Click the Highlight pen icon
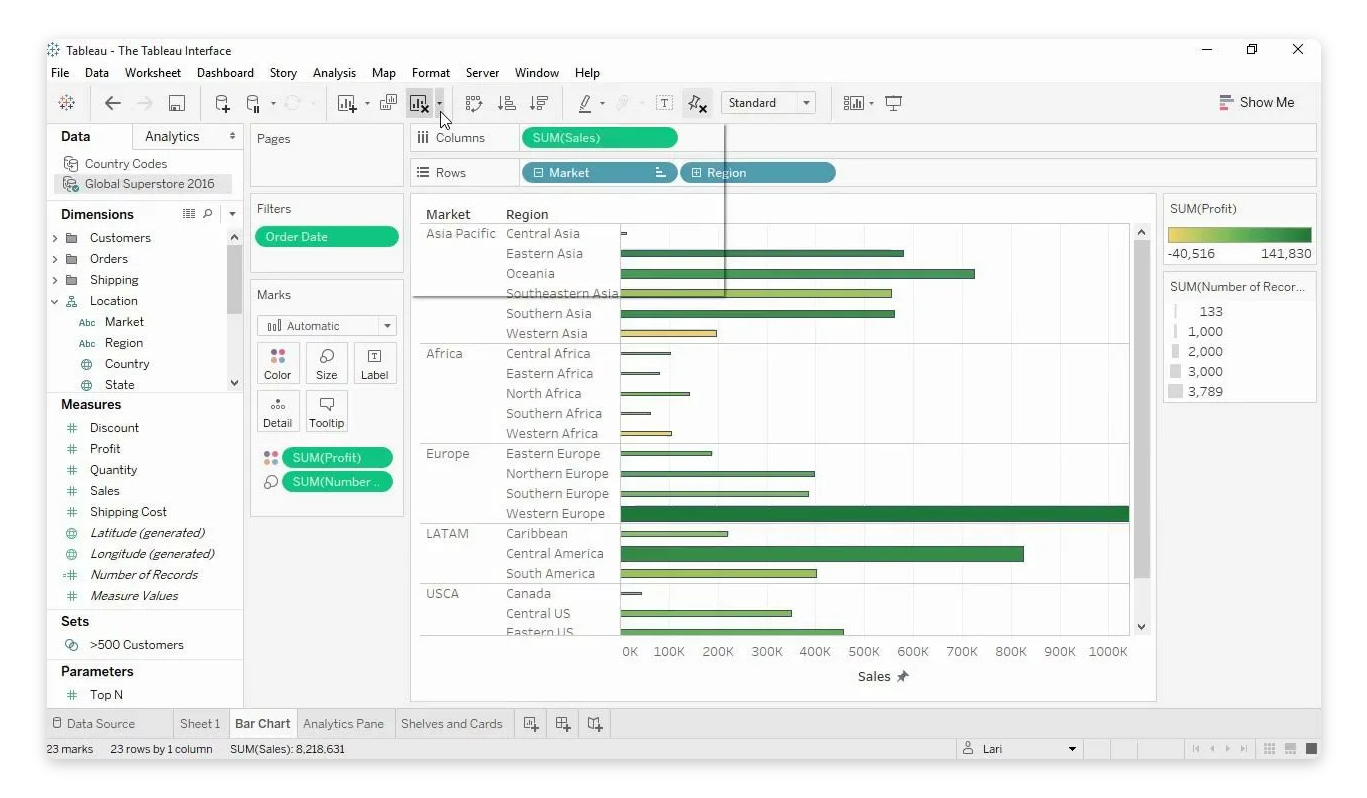 point(585,103)
